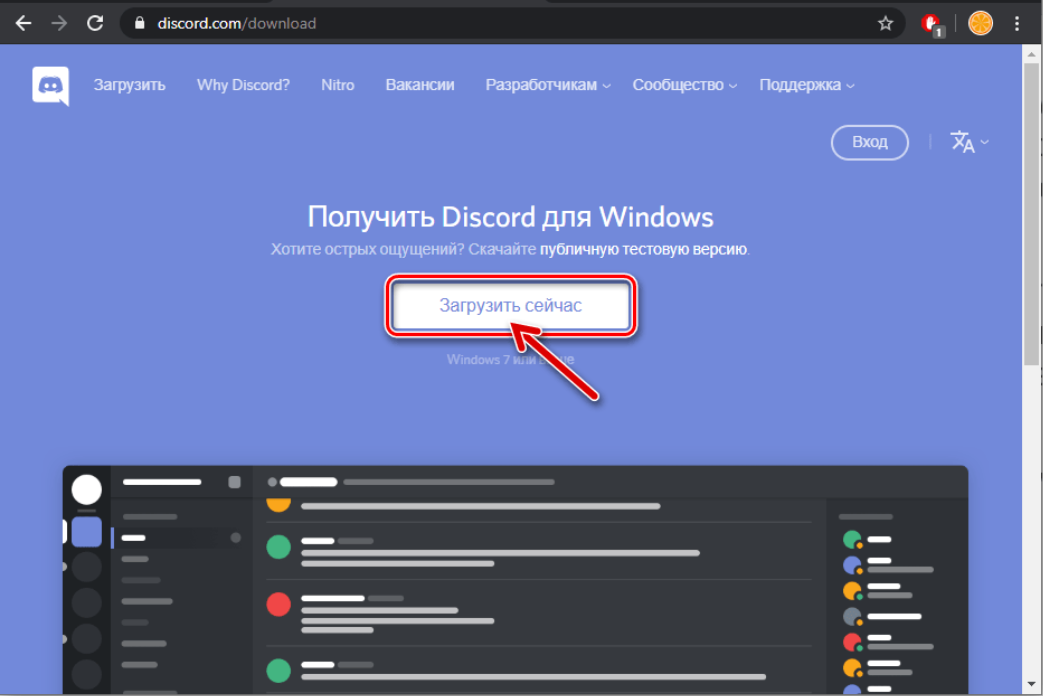
Task: Bookmark this page with the star
Action: click(885, 23)
